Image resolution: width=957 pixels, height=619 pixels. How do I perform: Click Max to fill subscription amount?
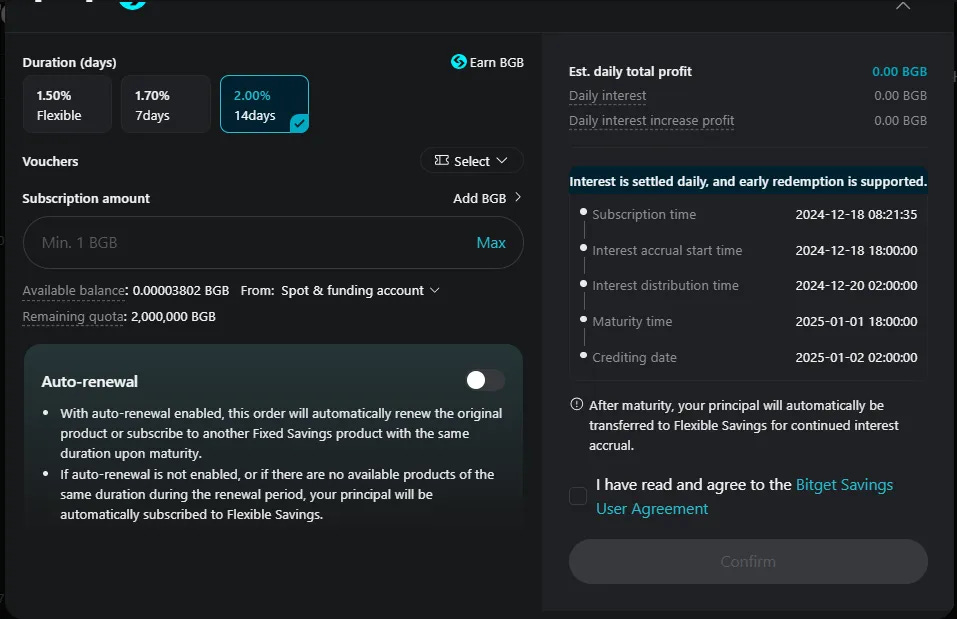pos(491,242)
